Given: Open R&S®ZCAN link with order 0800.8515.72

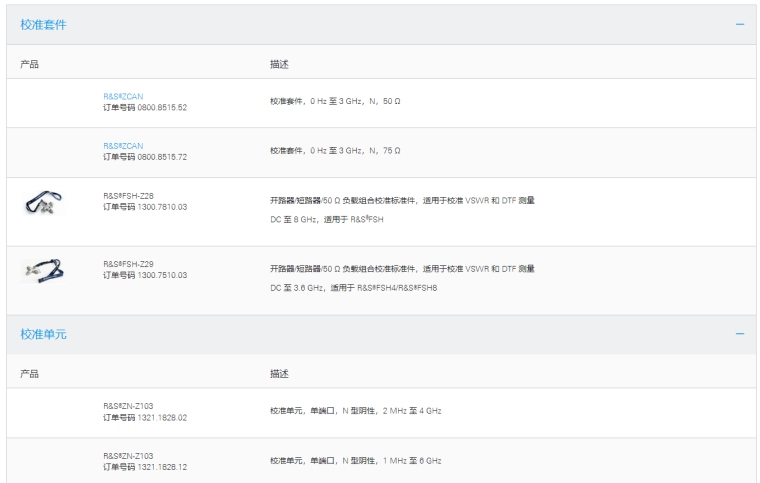Looking at the screenshot, I should [123, 146].
